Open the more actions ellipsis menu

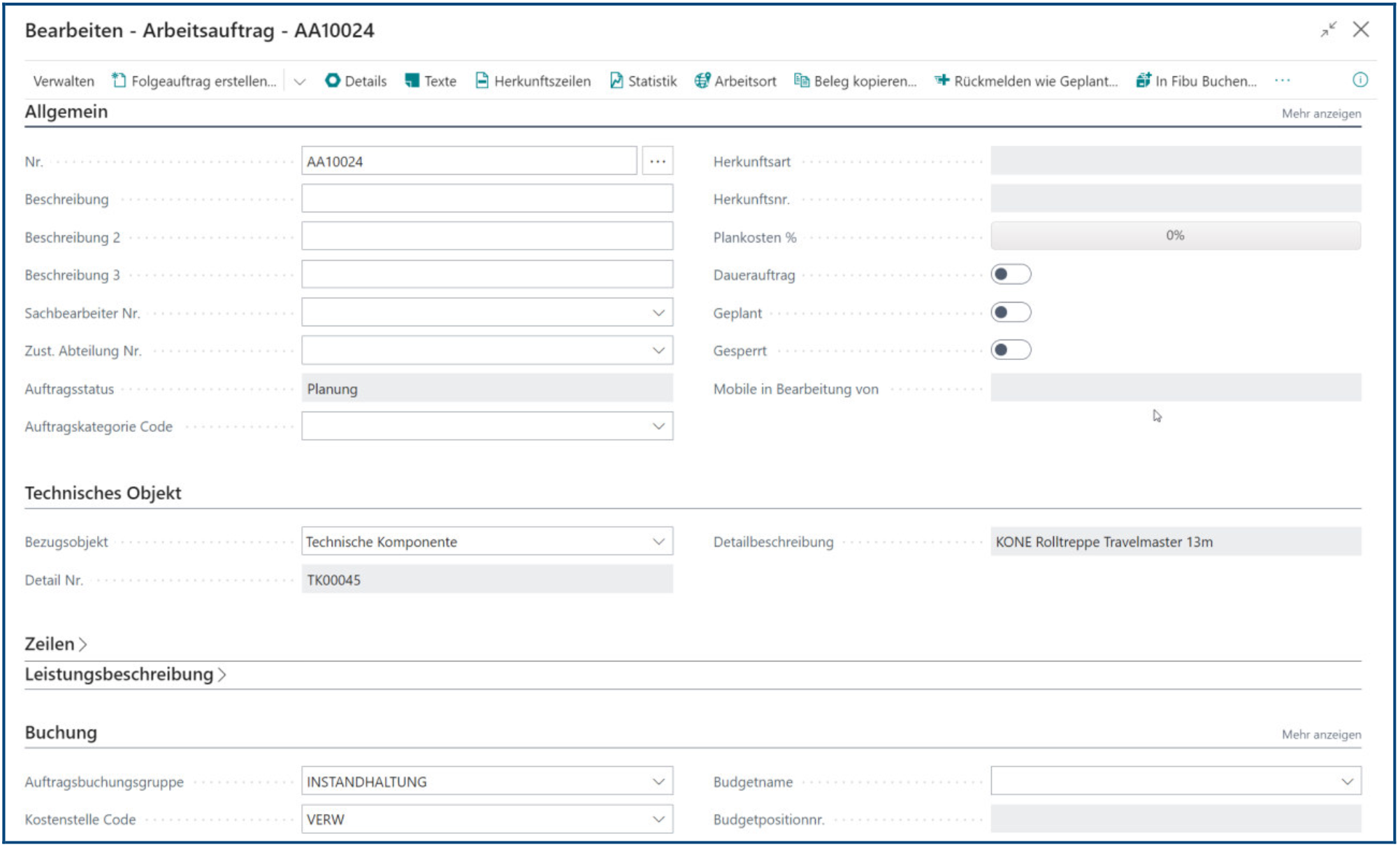coord(1282,80)
